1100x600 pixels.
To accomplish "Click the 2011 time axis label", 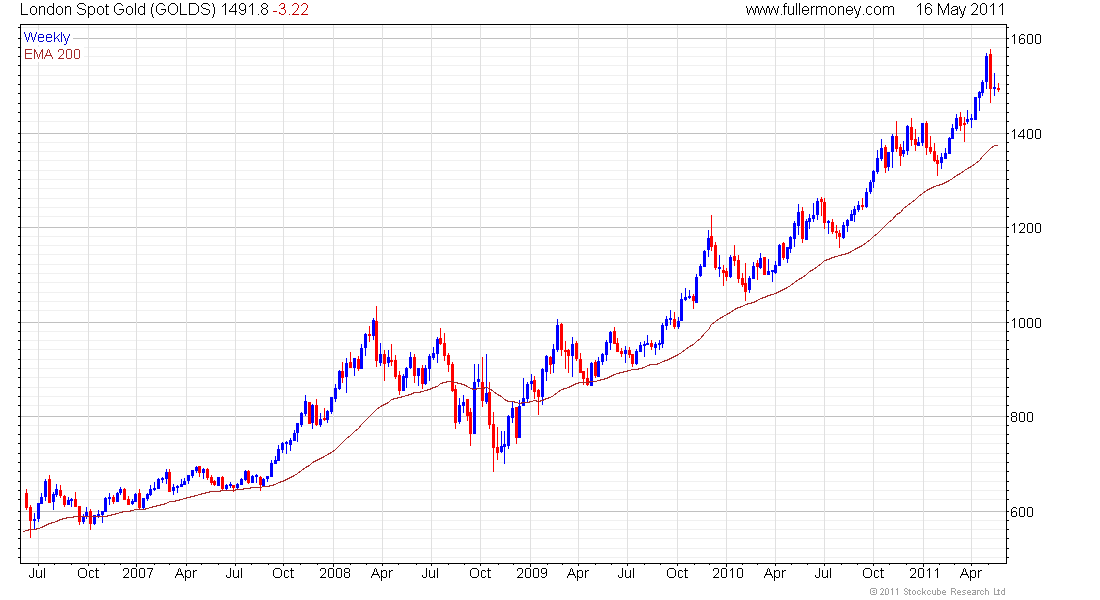I will pos(924,573).
